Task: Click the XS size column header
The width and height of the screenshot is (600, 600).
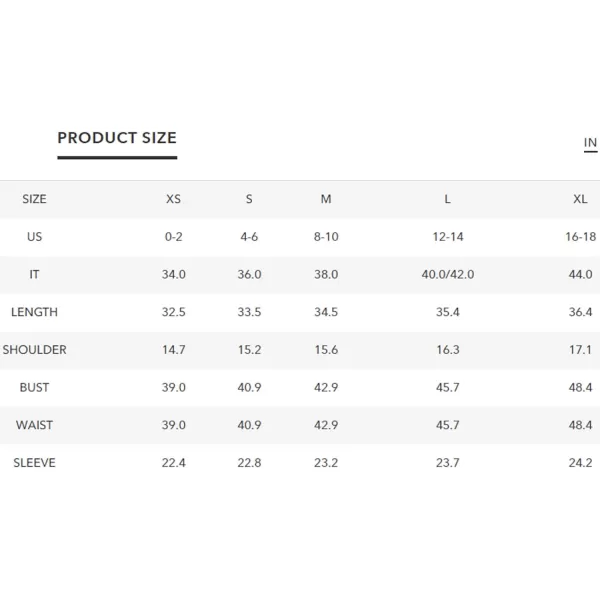Action: tap(173, 199)
